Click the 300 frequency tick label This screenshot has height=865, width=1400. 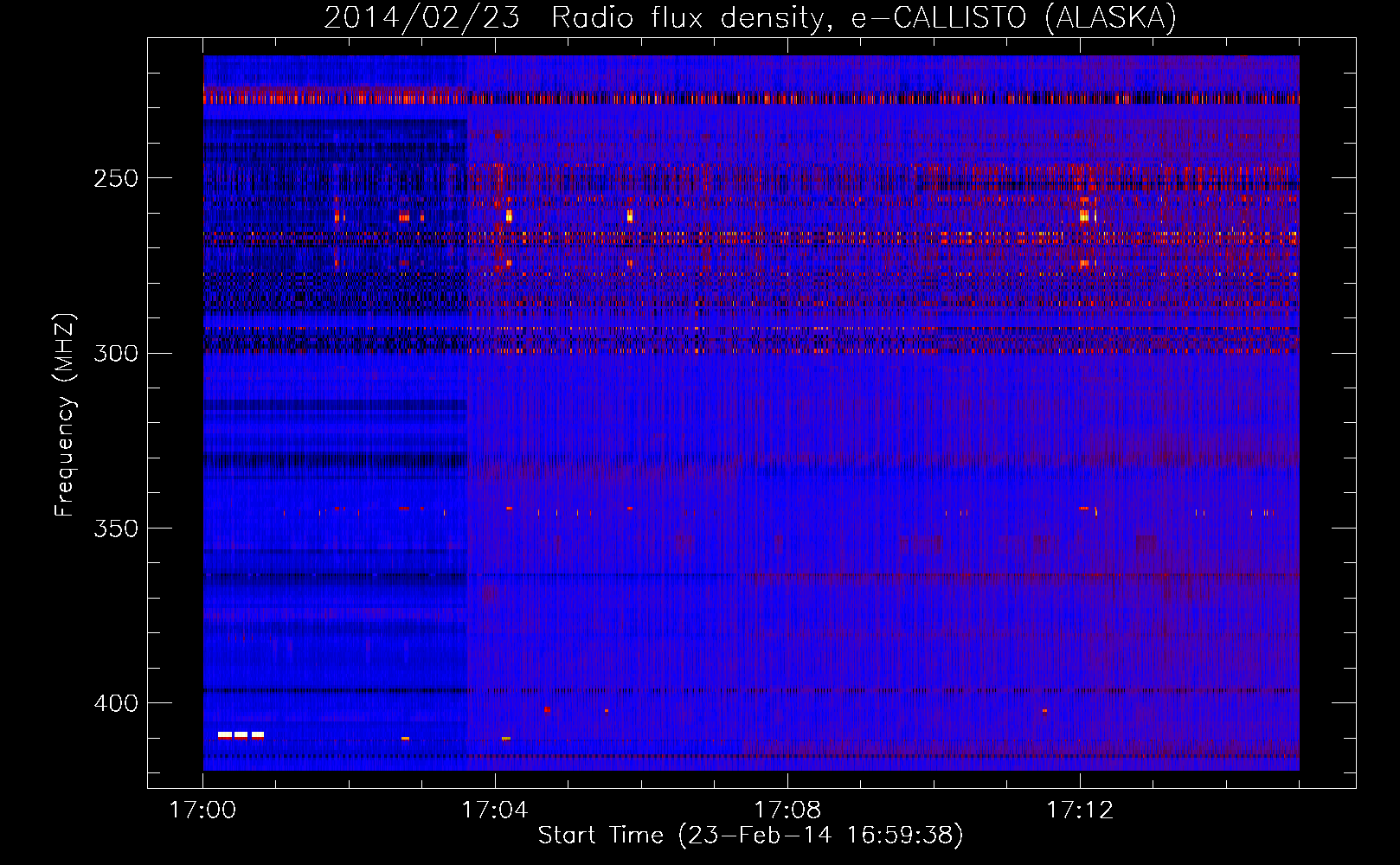(x=116, y=353)
